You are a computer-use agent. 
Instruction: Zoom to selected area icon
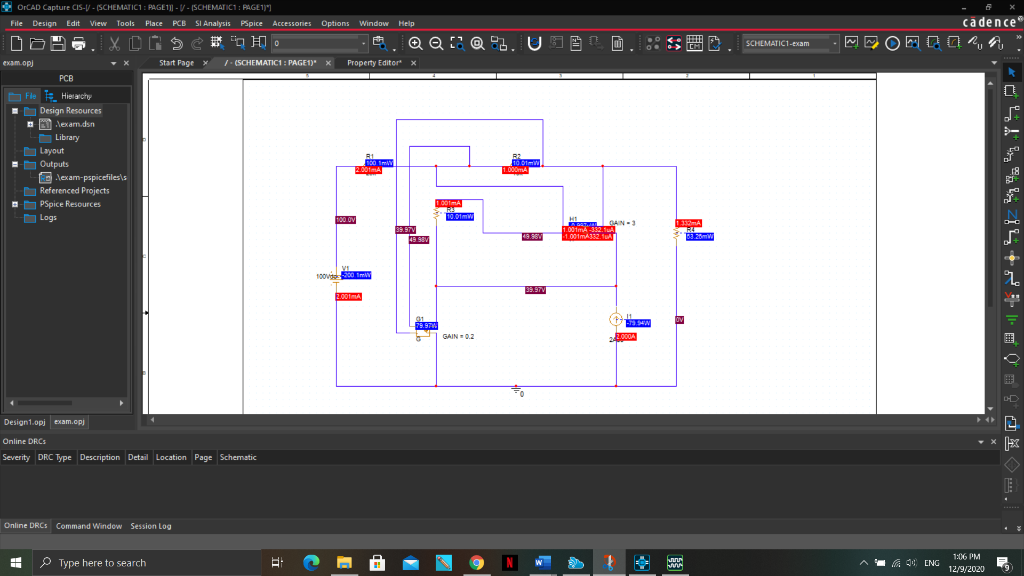tap(457, 44)
